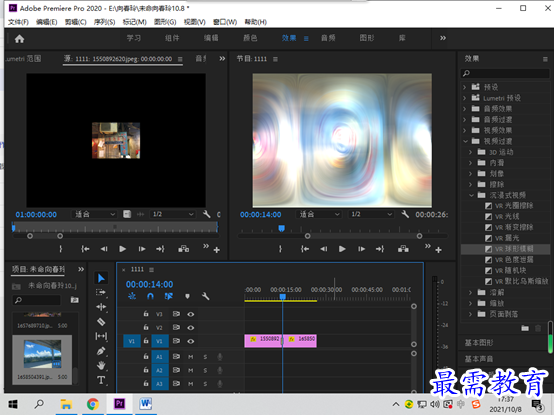554x415 pixels.
Task: Step back one frame in Source monitor
Action: tap(104, 249)
